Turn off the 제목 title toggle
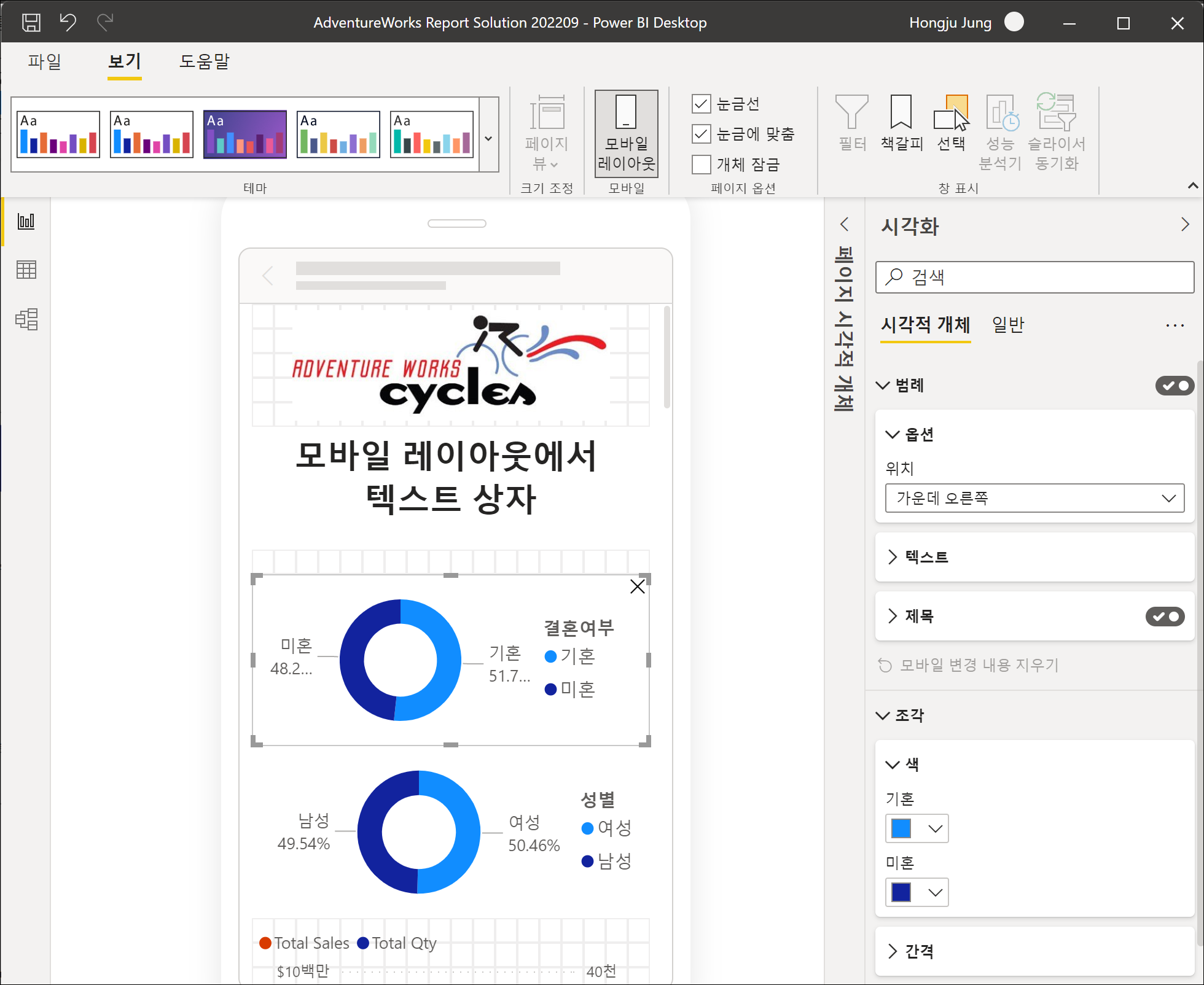This screenshot has width=1204, height=985. point(1164,617)
